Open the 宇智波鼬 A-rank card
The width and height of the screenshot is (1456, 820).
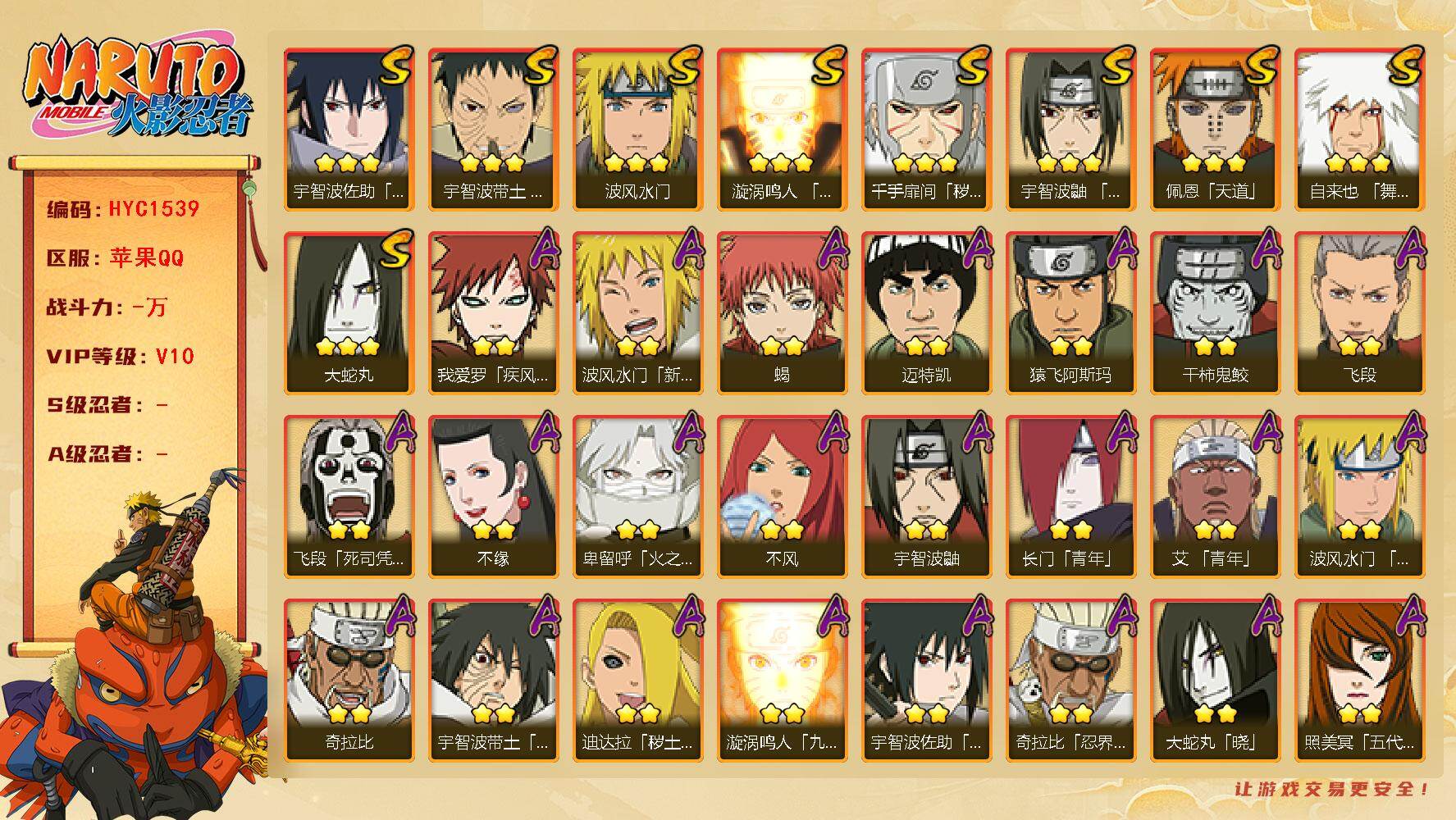pyautogui.click(x=926, y=496)
